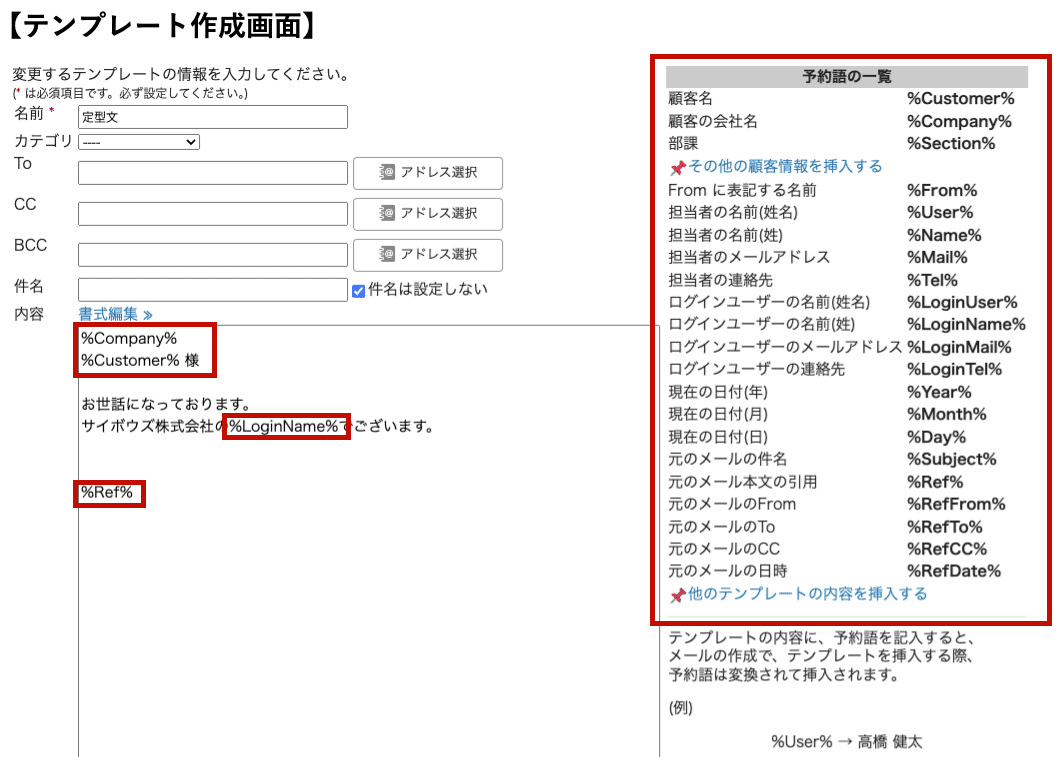This screenshot has width=1060, height=757.
Task: Click 他のテンプレートの内容を挿入する link
Action: (x=807, y=594)
